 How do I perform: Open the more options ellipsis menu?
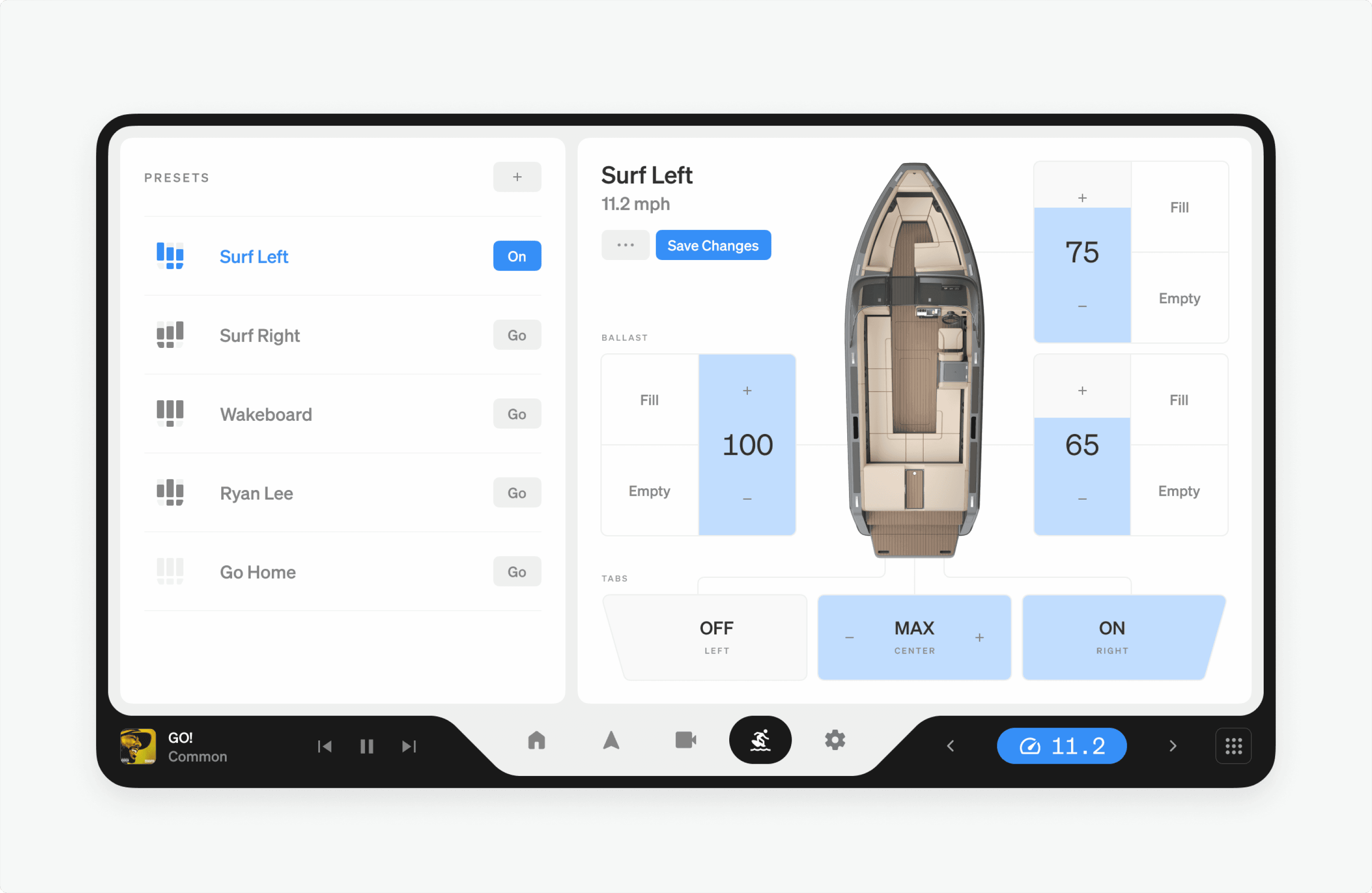click(625, 246)
